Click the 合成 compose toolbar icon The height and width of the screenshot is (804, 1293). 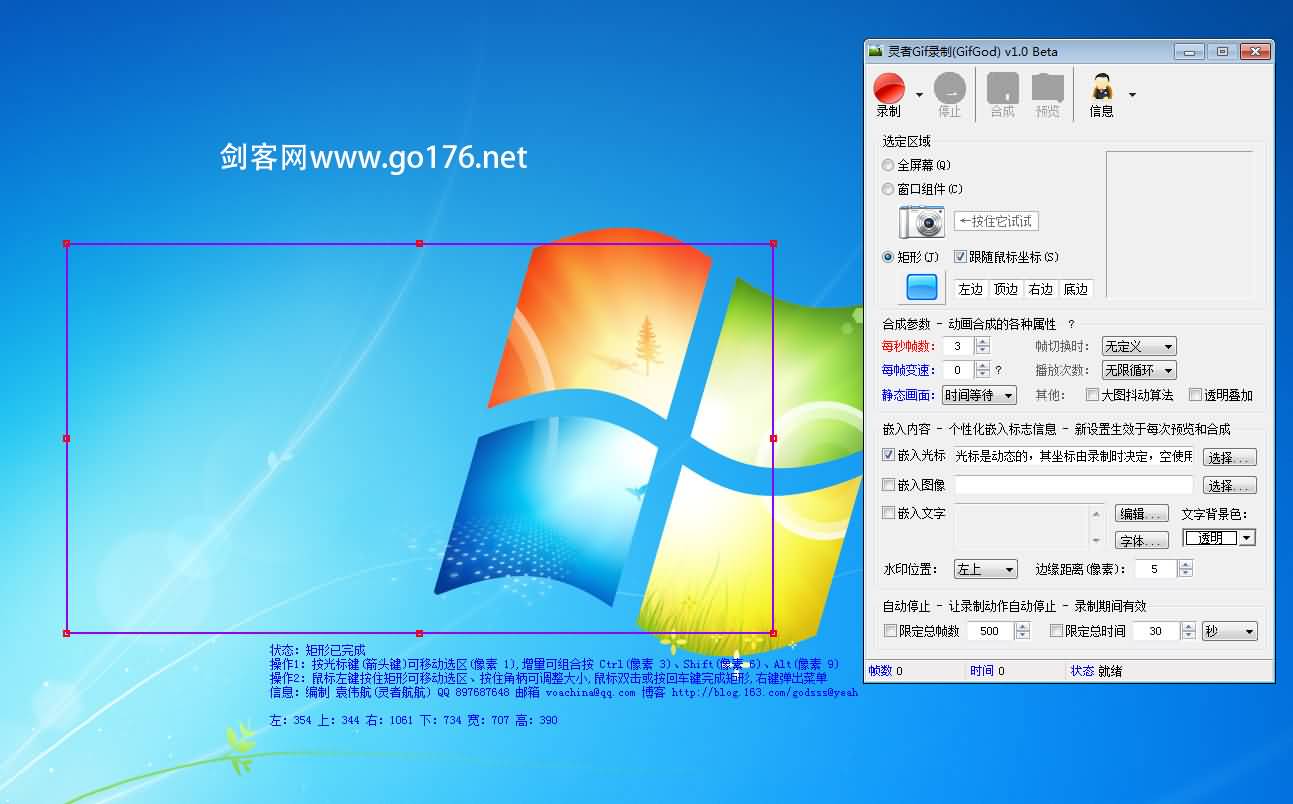click(1003, 95)
